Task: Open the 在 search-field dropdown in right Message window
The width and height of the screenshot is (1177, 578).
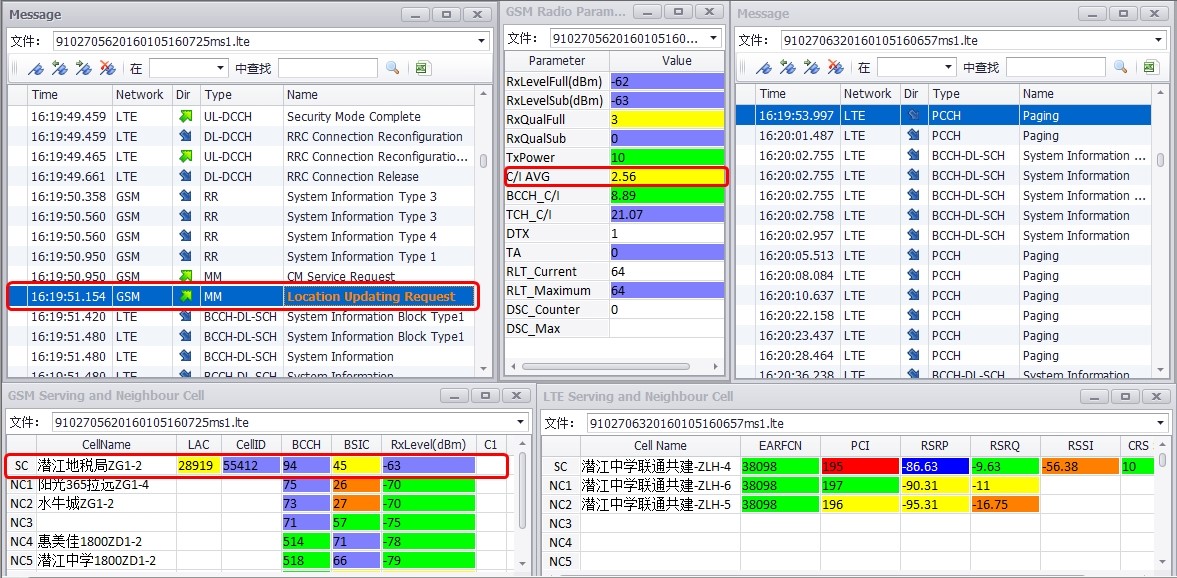Action: click(949, 68)
